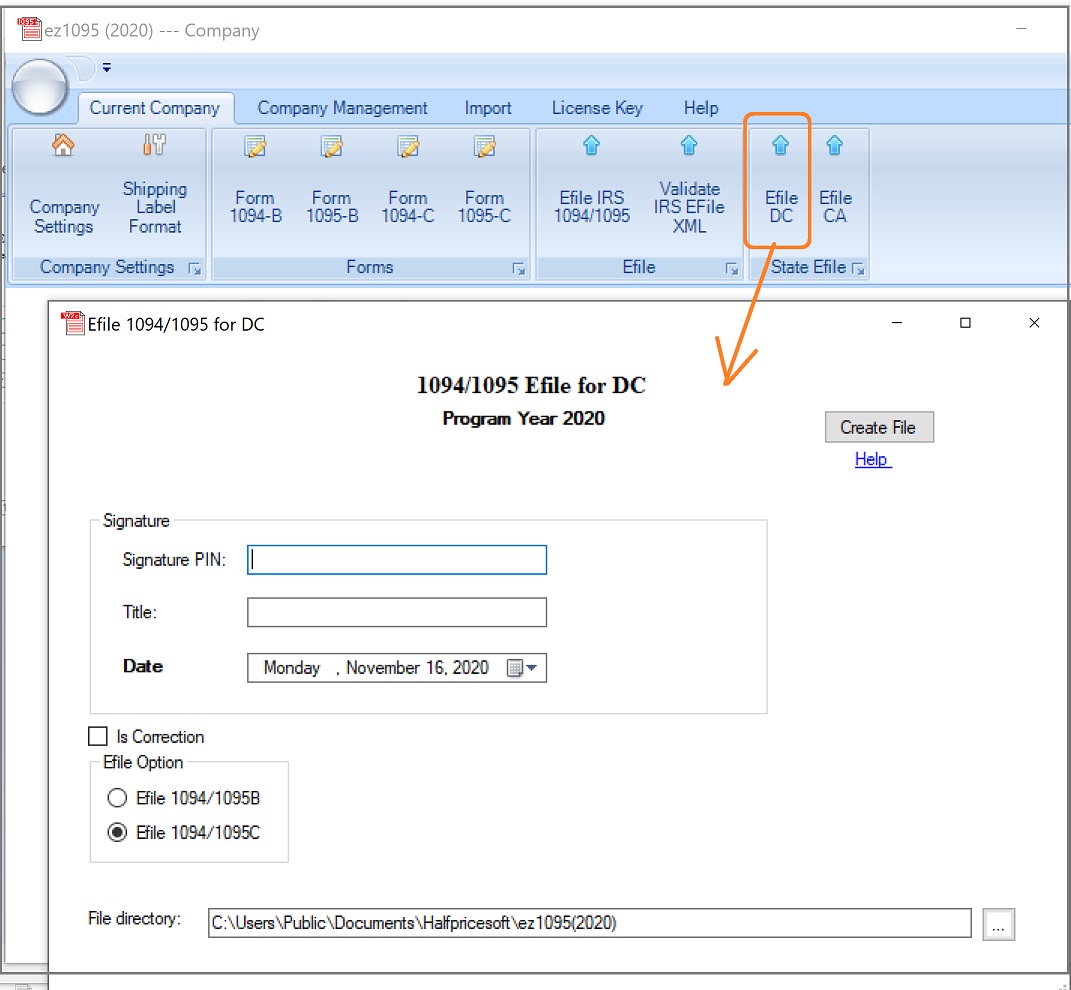Follow the Help link in the dialog
The height and width of the screenshot is (990, 1071).
(871, 459)
